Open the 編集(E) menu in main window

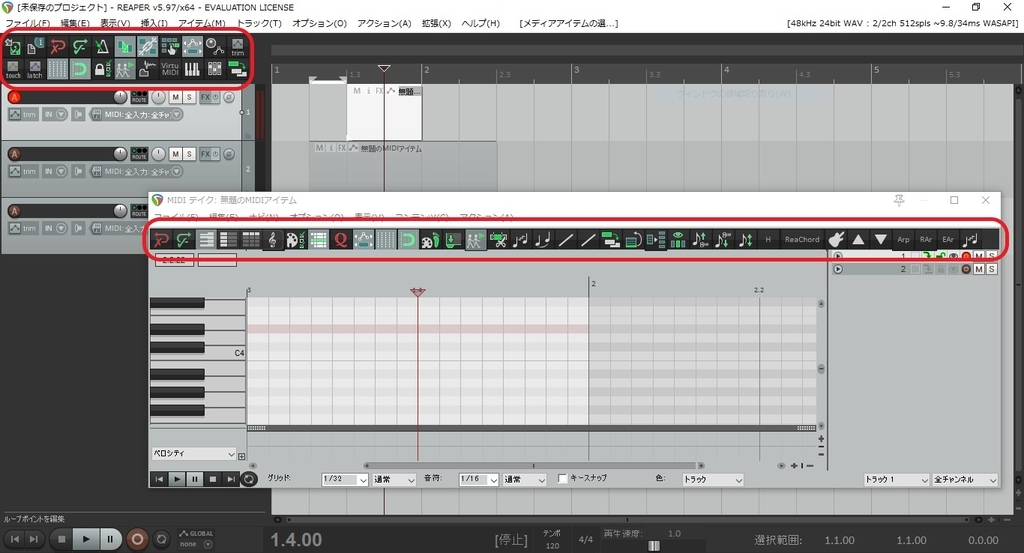[75, 23]
